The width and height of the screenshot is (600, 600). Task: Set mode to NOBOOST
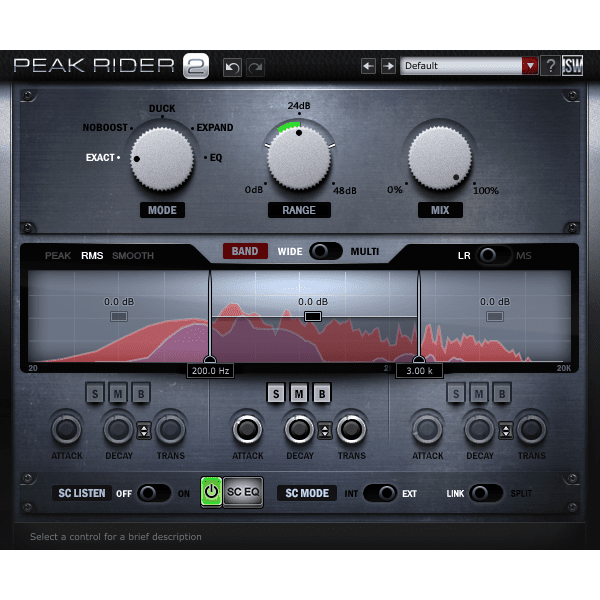pos(105,127)
